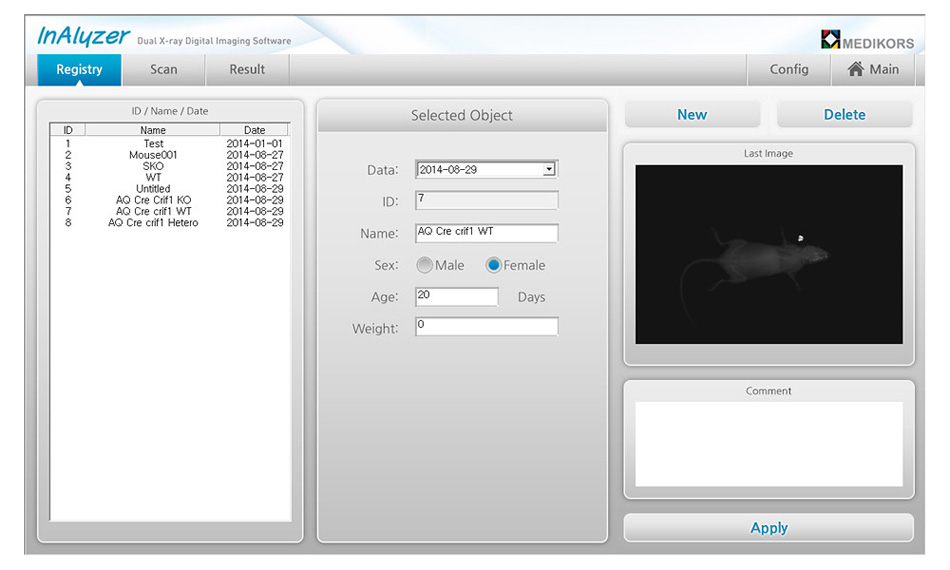This screenshot has height=570, width=950.
Task: Select the Male radio button
Action: (424, 265)
